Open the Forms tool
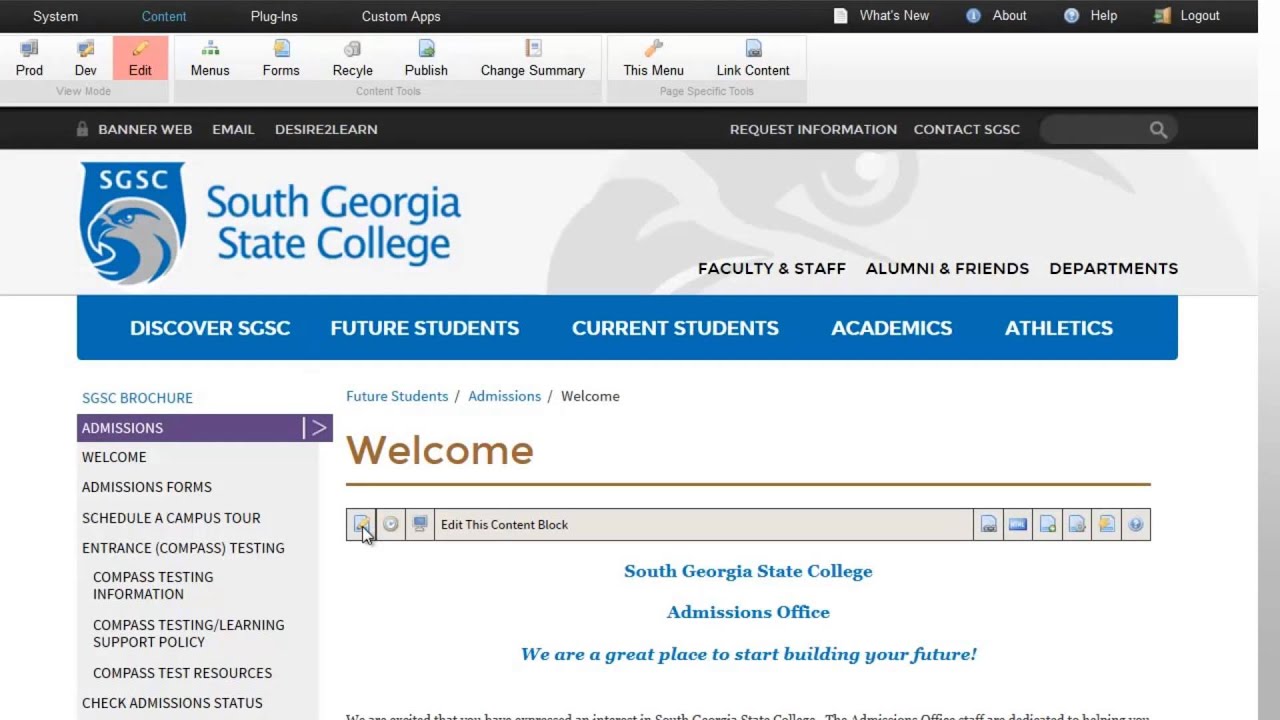Viewport: 1280px width, 720px height. point(281,59)
